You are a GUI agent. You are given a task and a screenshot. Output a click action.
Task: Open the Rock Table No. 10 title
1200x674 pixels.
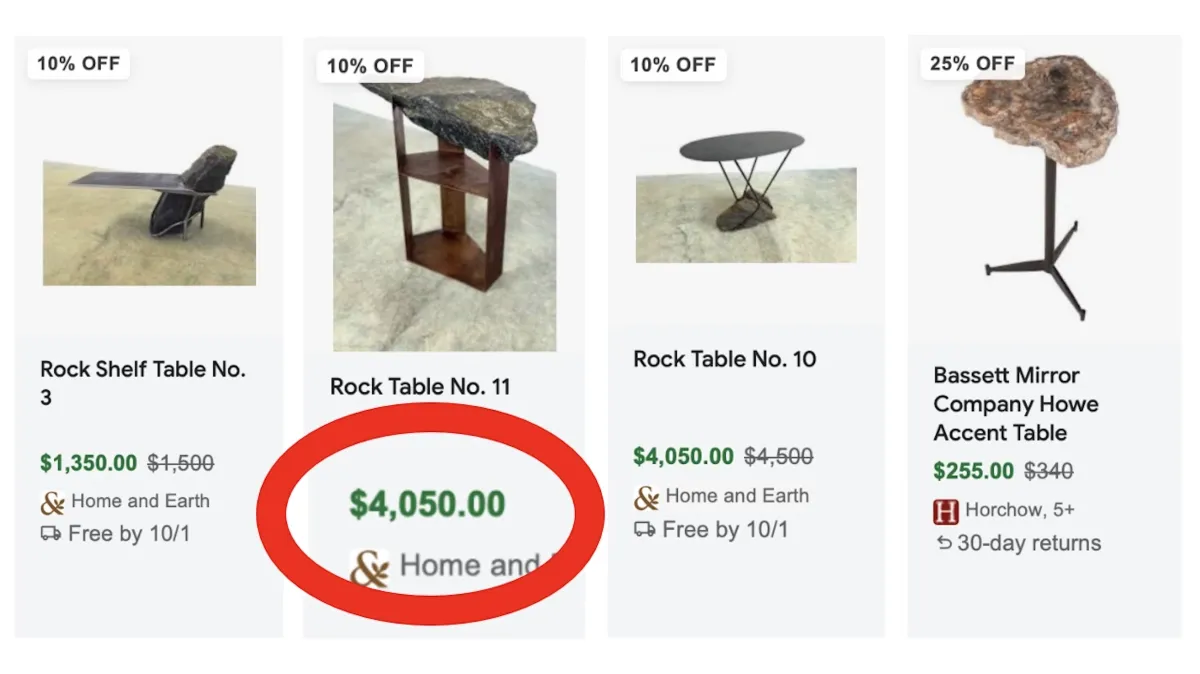pyautogui.click(x=725, y=359)
